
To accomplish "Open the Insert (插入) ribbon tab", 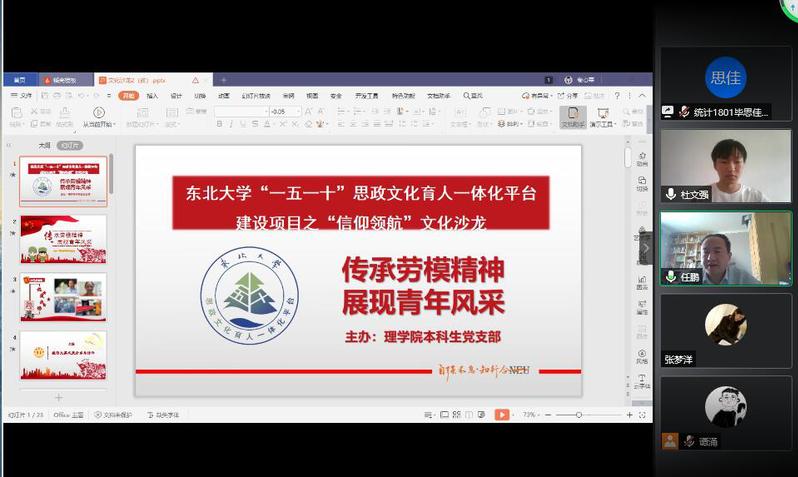I will coord(152,96).
